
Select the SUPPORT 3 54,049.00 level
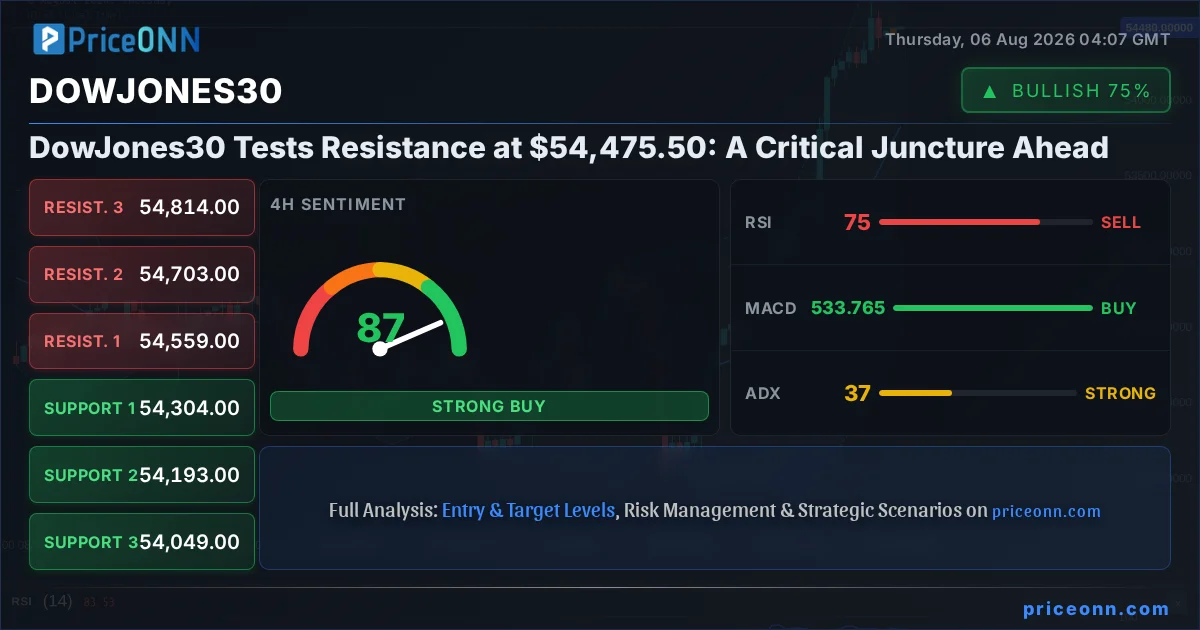[142, 542]
